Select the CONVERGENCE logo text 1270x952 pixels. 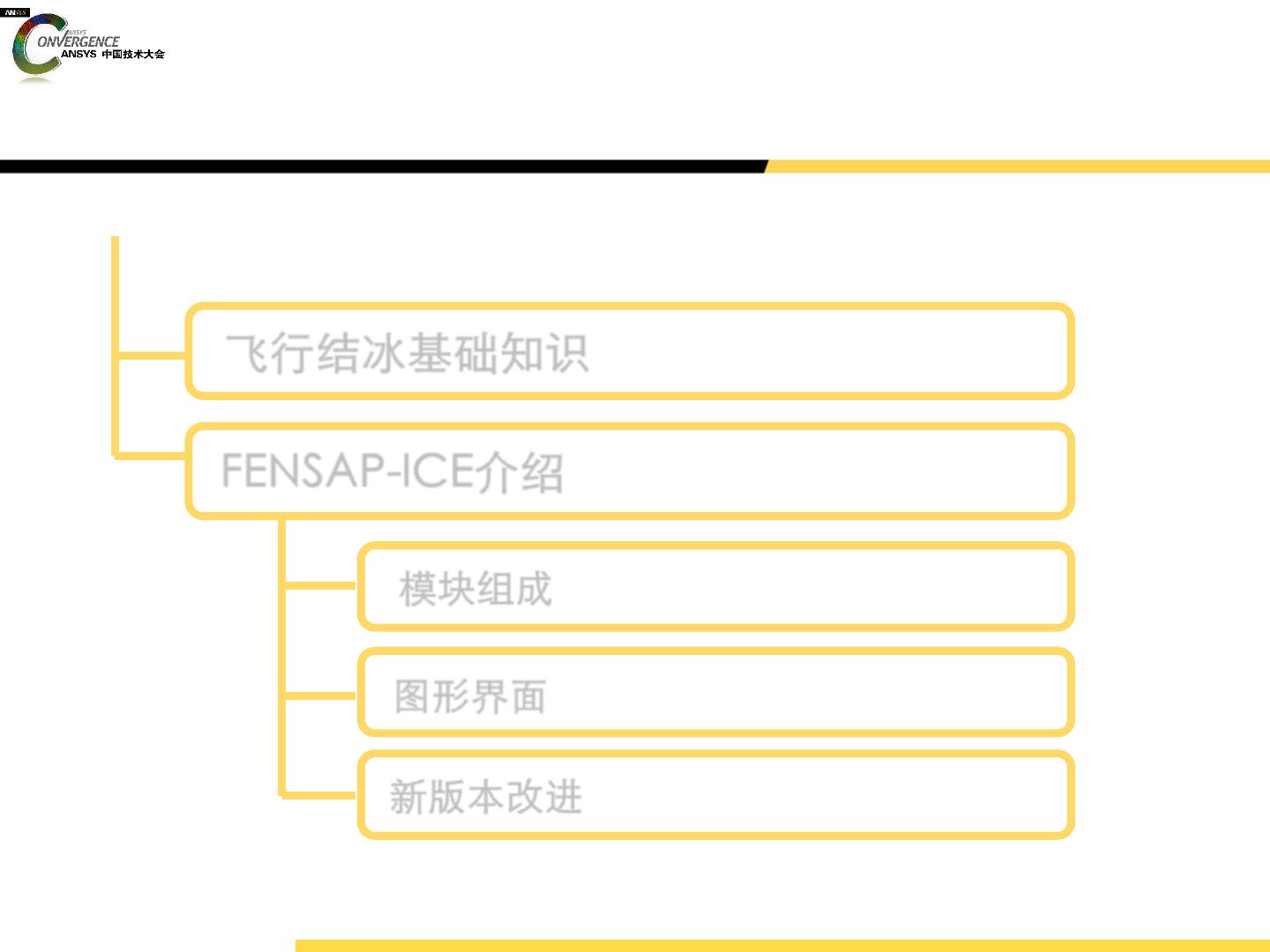[x=78, y=41]
